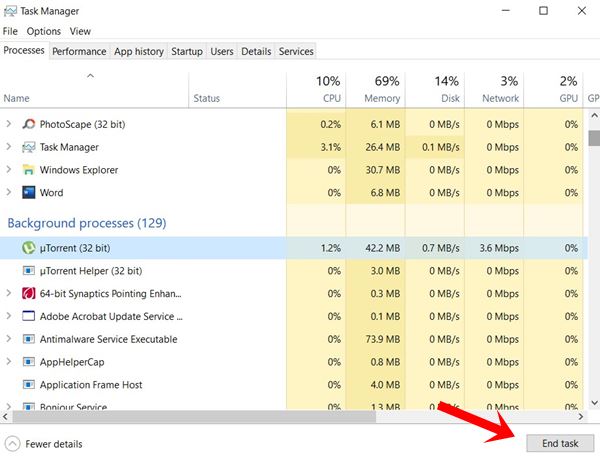Viewport: 600px width, 461px height.
Task: Click the Word application icon
Action: coord(29,192)
